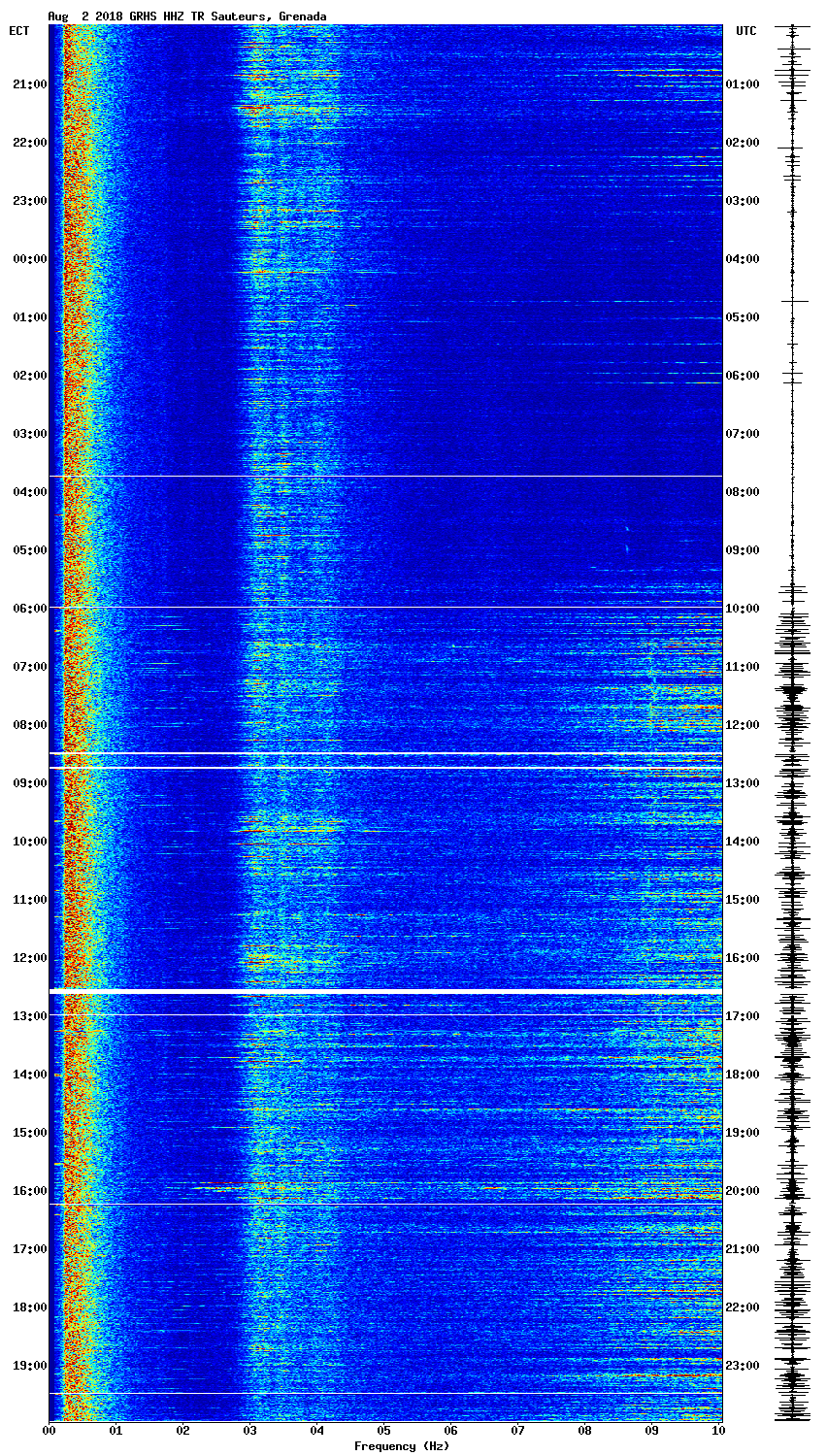This screenshot has height=1456, width=827.
Task: Click the 22:00 UTC time label
Action: 743,1307
